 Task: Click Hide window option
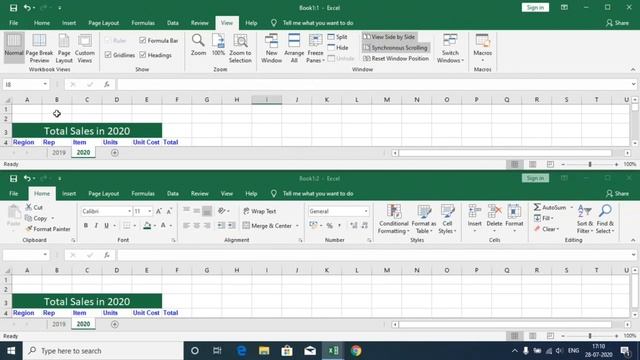(x=338, y=47)
